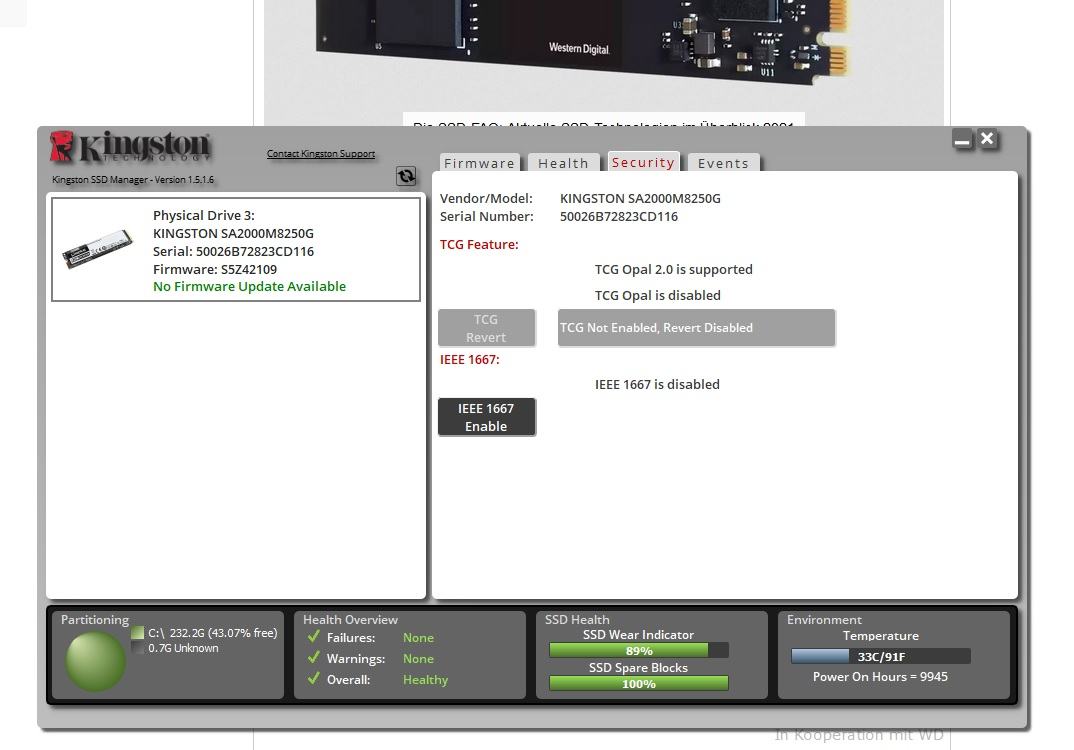Click the 0.7G Unknown partition entry
The height and width of the screenshot is (750, 1074).
click(x=183, y=648)
